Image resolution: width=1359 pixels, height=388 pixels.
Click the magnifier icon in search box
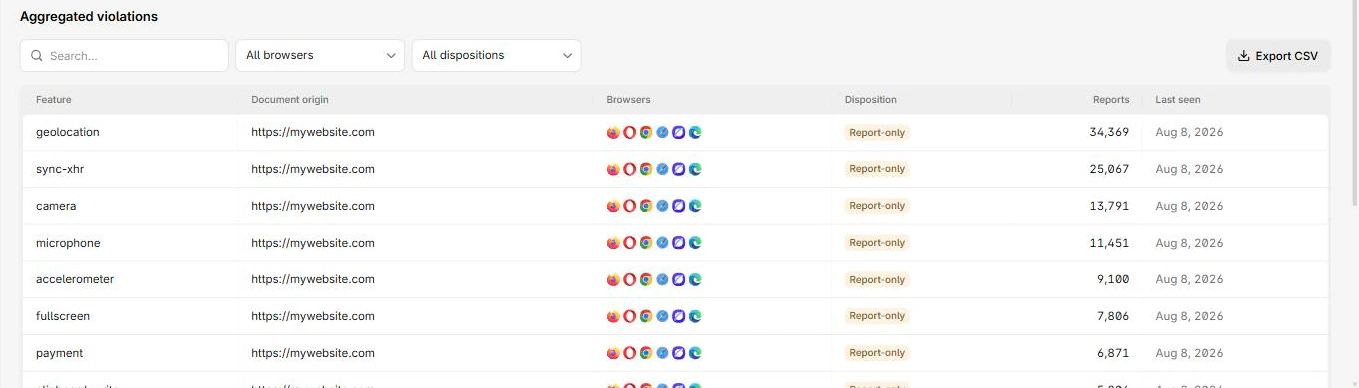pos(37,56)
